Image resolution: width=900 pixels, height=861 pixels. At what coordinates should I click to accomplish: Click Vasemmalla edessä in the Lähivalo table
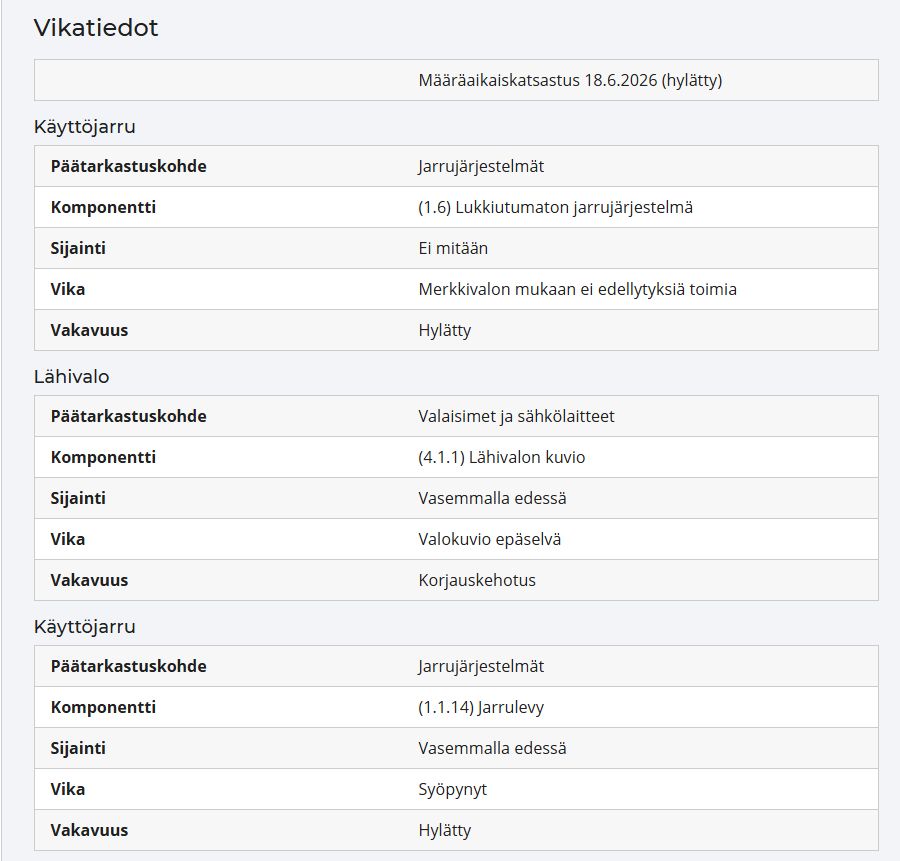(x=492, y=498)
